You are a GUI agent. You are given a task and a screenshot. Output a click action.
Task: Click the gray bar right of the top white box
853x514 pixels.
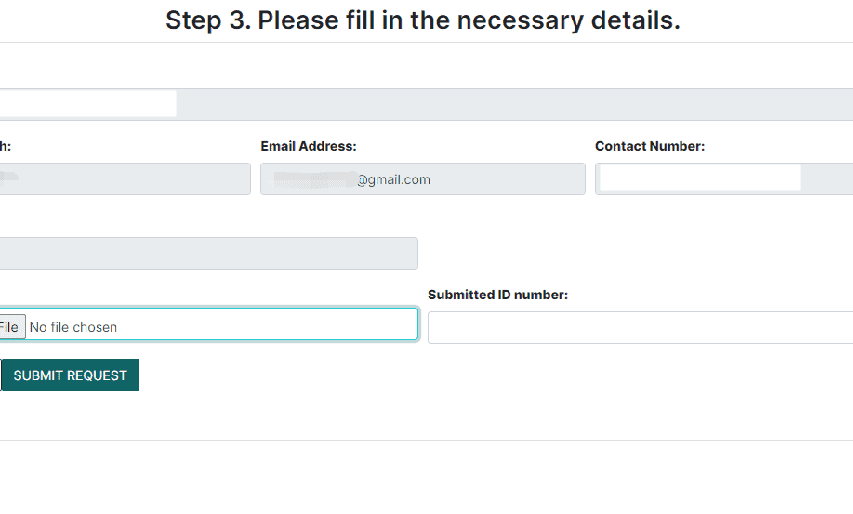(x=515, y=104)
